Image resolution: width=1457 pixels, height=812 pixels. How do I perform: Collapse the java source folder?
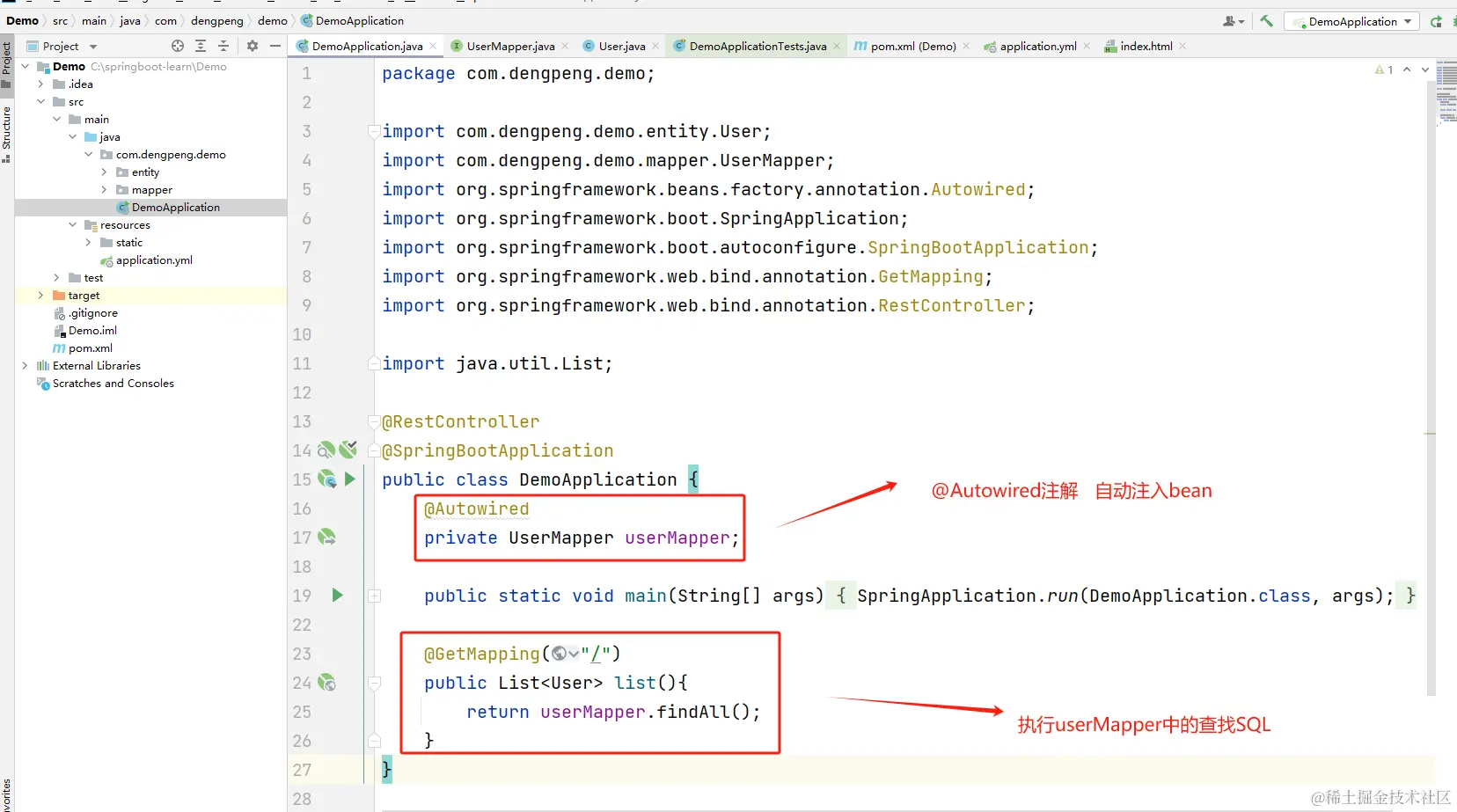(x=72, y=137)
